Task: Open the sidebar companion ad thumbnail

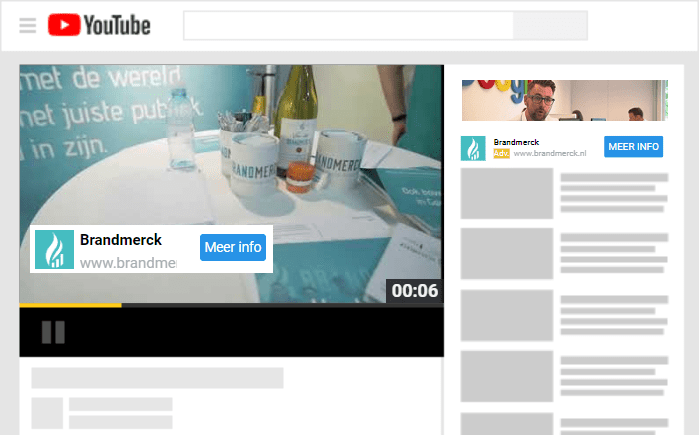Action: tap(565, 100)
